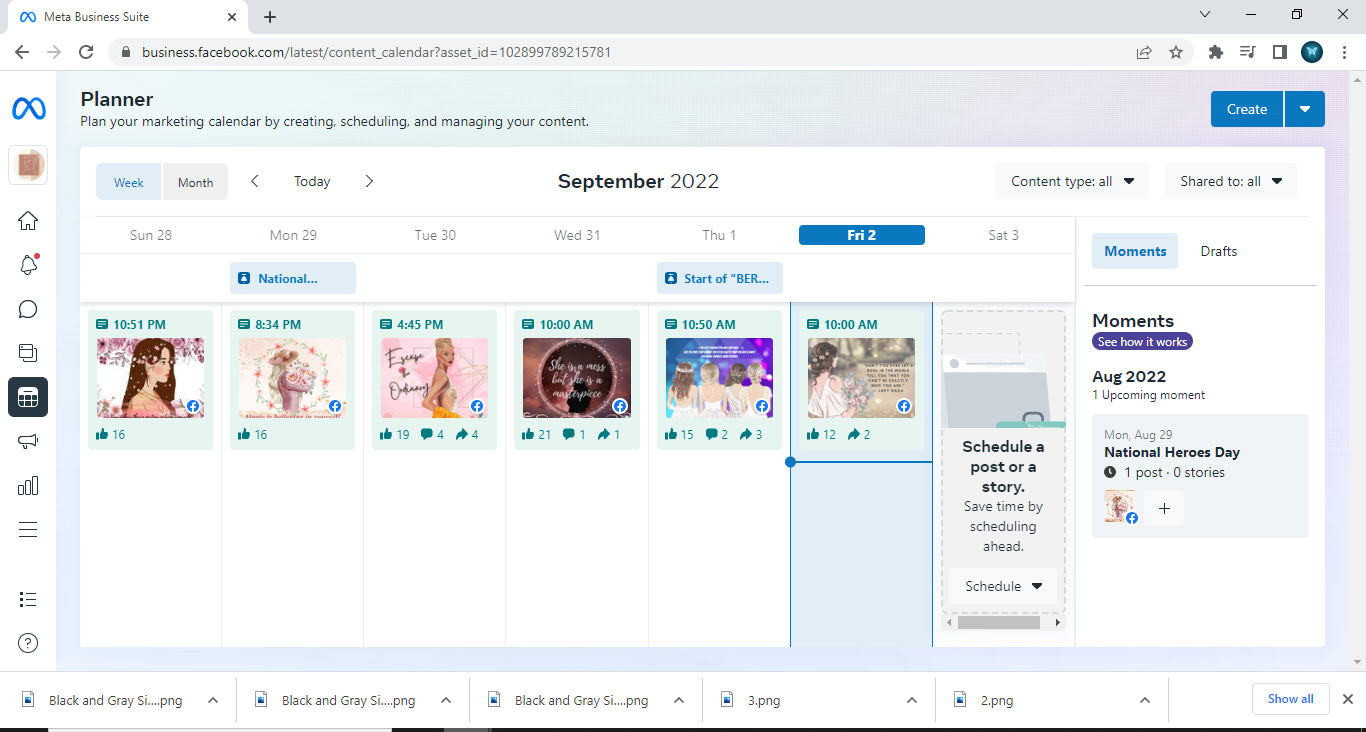Open the page profile picture in sidebar

(28, 165)
